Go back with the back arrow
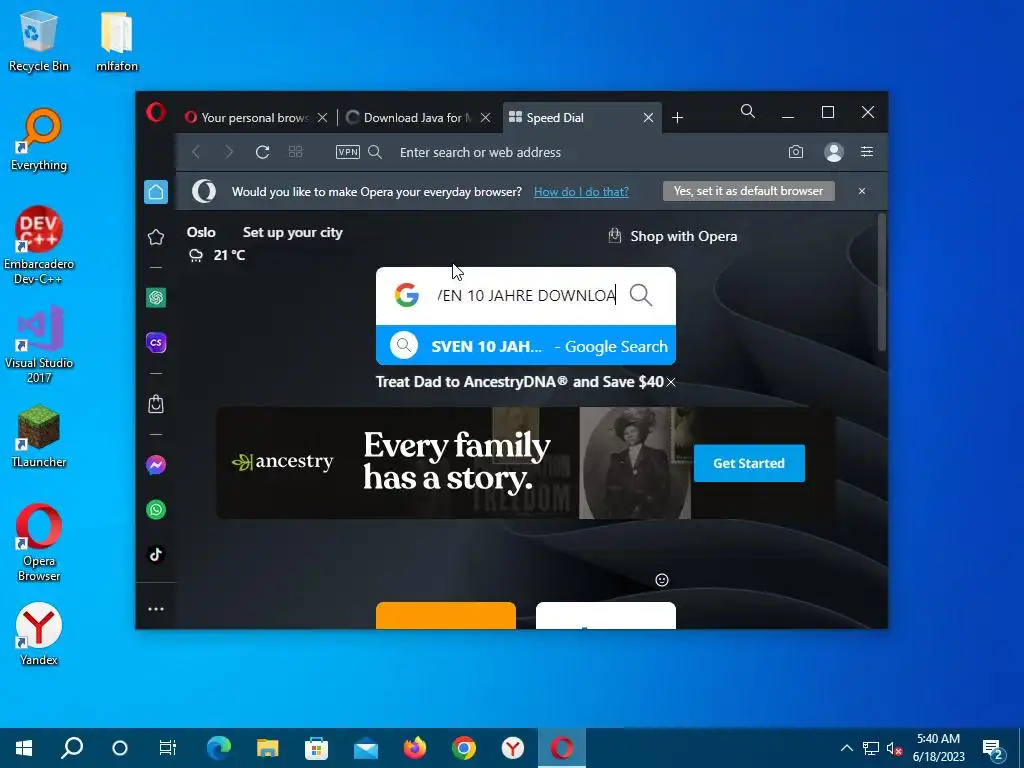The width and height of the screenshot is (1024, 768). point(196,152)
